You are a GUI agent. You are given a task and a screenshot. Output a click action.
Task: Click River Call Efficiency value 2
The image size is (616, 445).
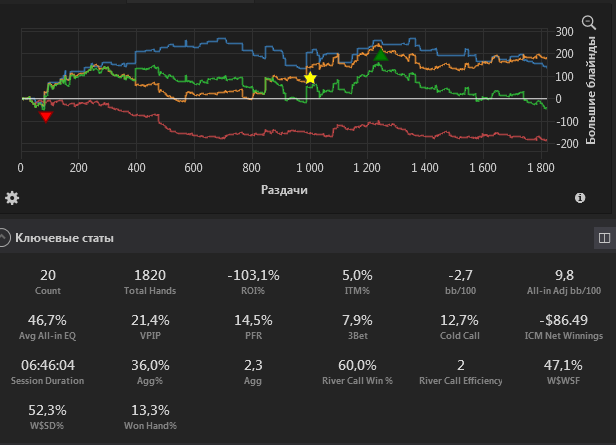[x=461, y=365]
